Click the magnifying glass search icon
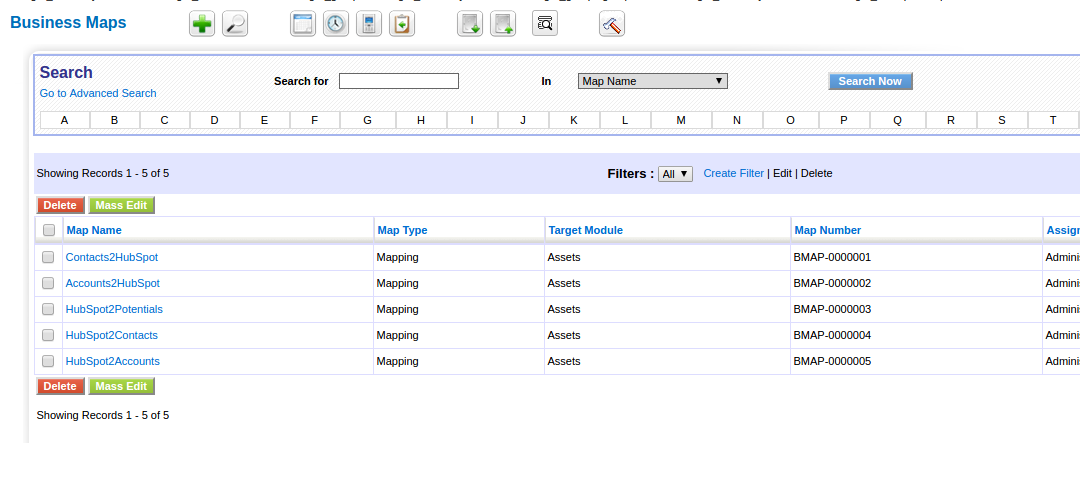This screenshot has height=481, width=1080. pos(235,24)
